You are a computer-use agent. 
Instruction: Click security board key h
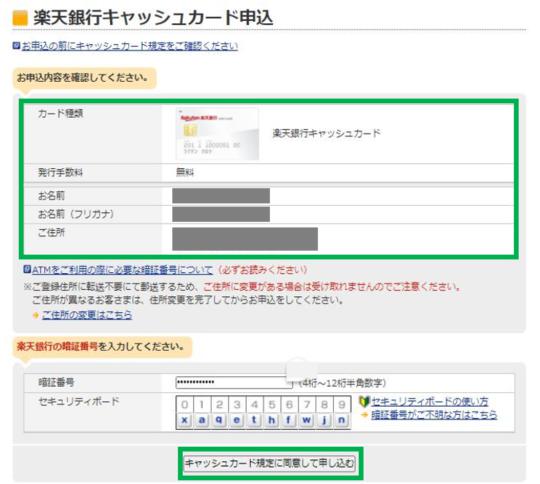(x=272, y=420)
